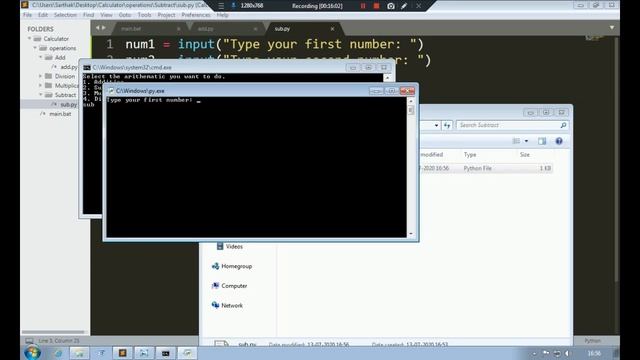Refresh the Explorer folder view
This screenshot has width=640, height=360.
click(x=447, y=125)
